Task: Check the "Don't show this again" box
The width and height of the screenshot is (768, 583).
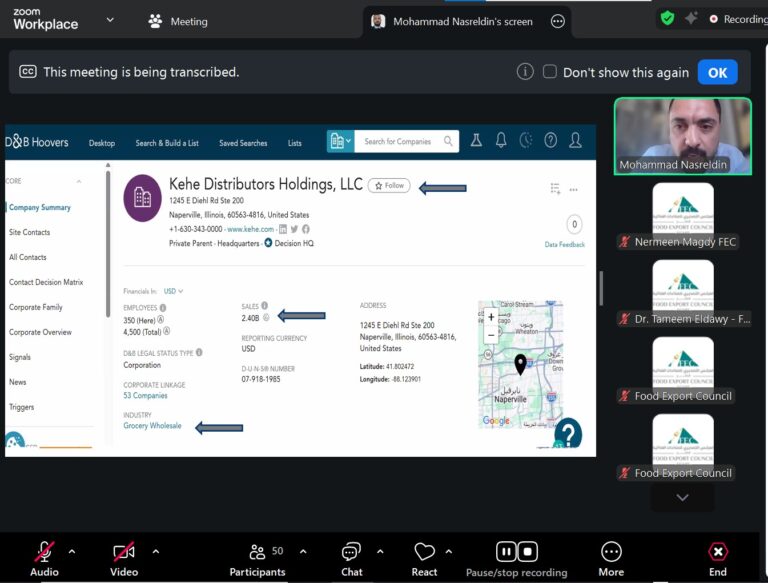Action: (x=550, y=72)
